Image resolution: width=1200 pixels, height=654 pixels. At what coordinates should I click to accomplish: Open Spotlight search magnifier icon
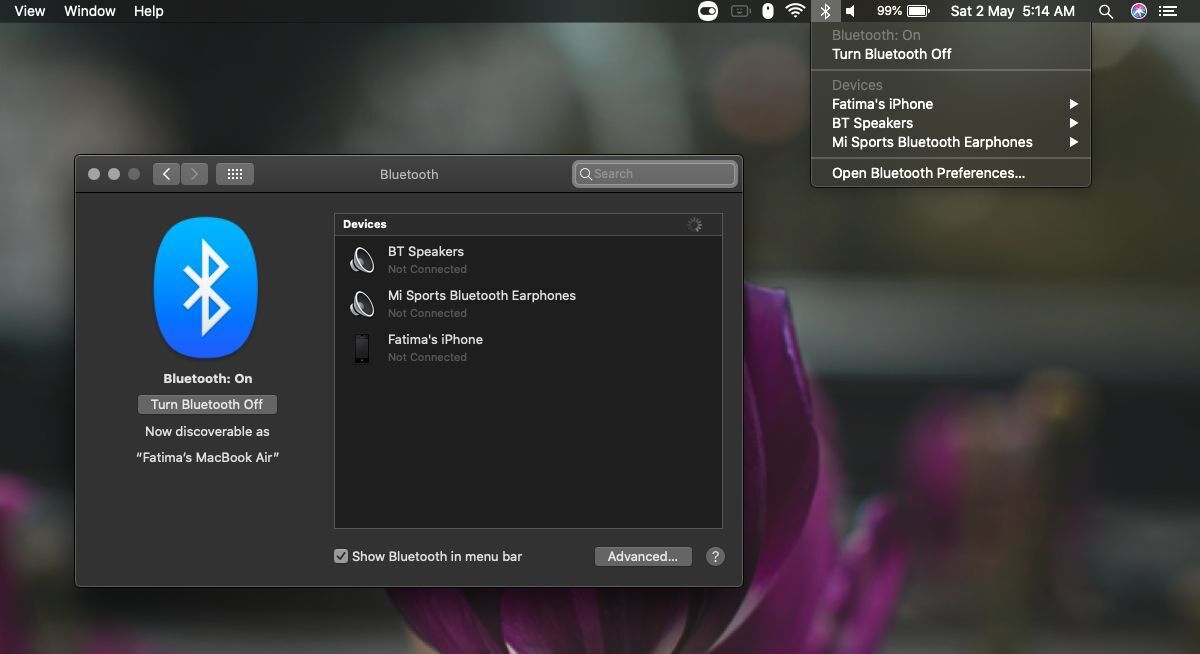coord(1105,11)
